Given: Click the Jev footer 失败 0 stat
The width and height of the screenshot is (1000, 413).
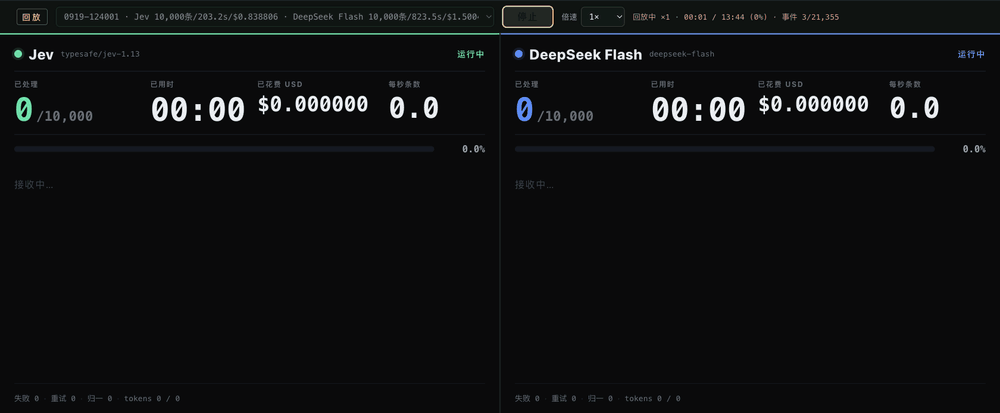Looking at the screenshot, I should (26, 398).
